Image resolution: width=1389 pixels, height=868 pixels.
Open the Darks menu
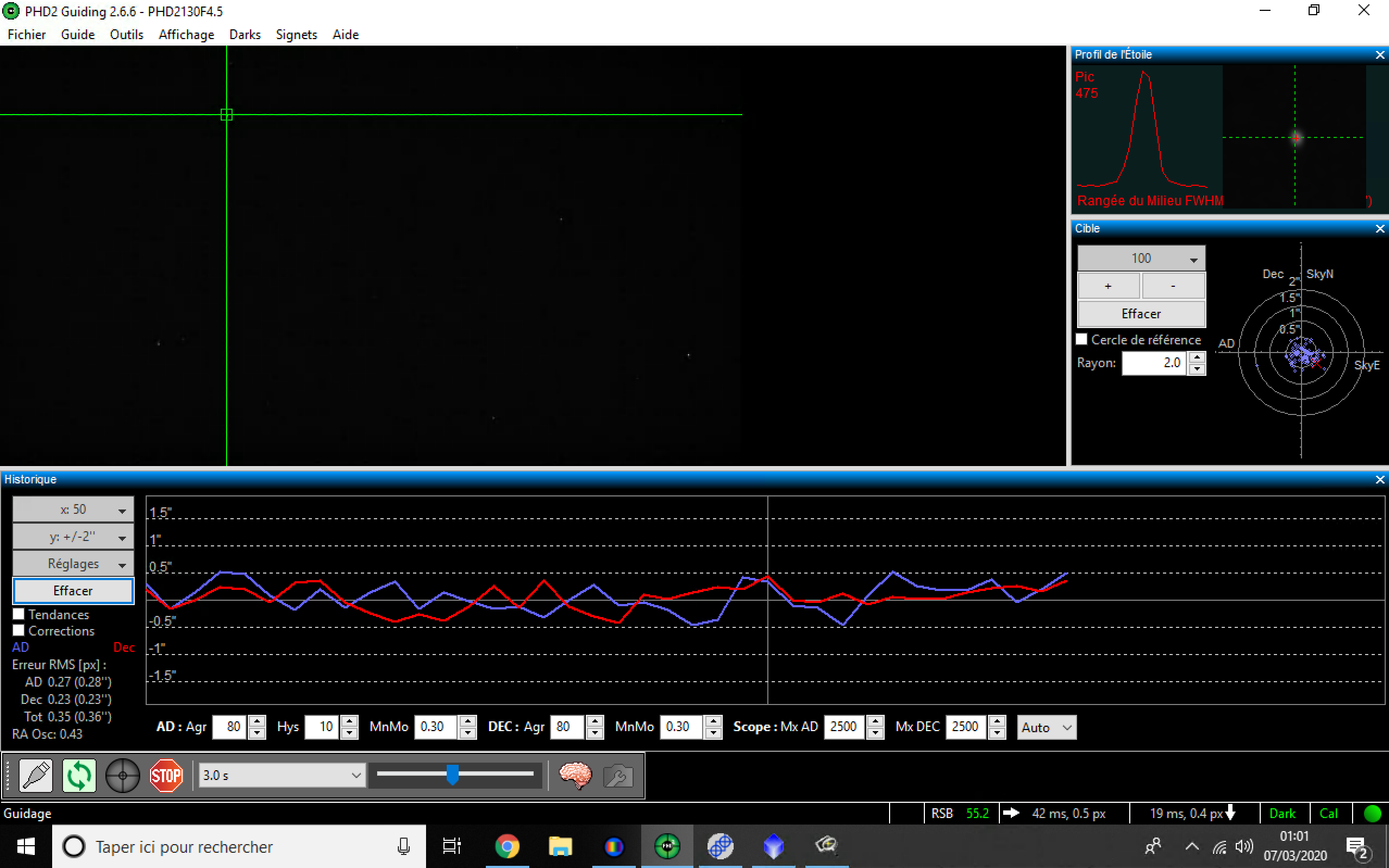point(245,34)
